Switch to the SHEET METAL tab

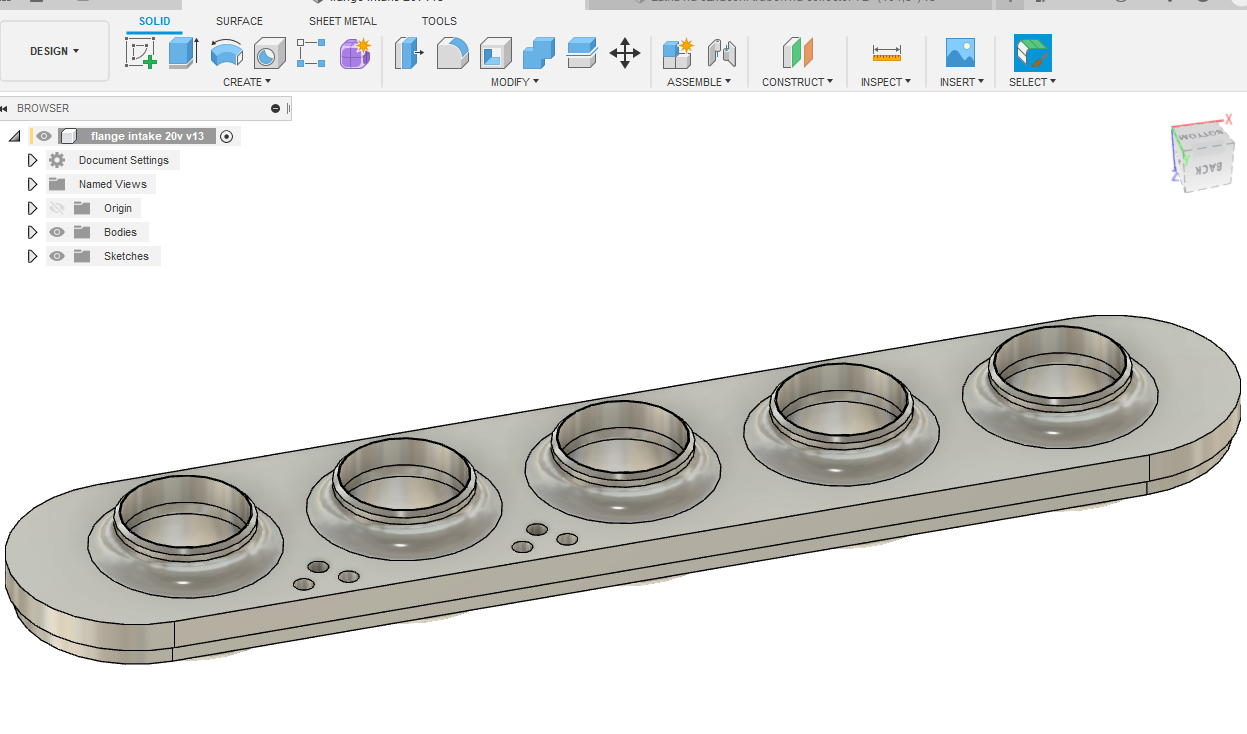pyautogui.click(x=343, y=21)
